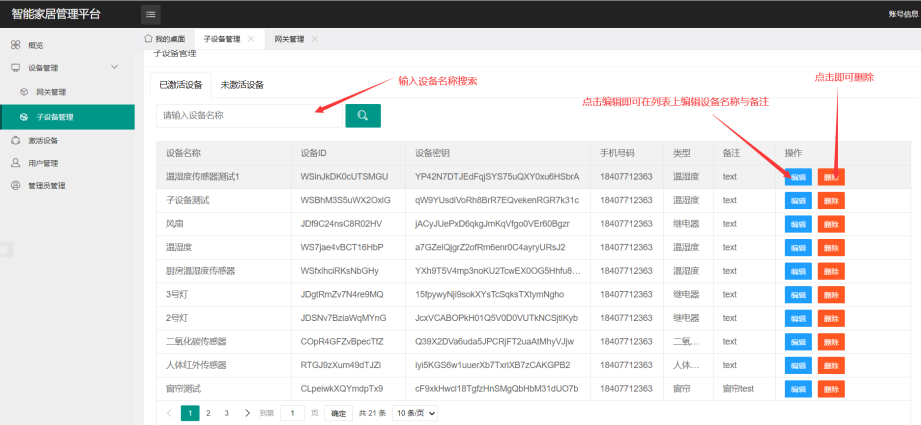The image size is (921, 425).
Task: Go to page 2
Action: click(208, 413)
